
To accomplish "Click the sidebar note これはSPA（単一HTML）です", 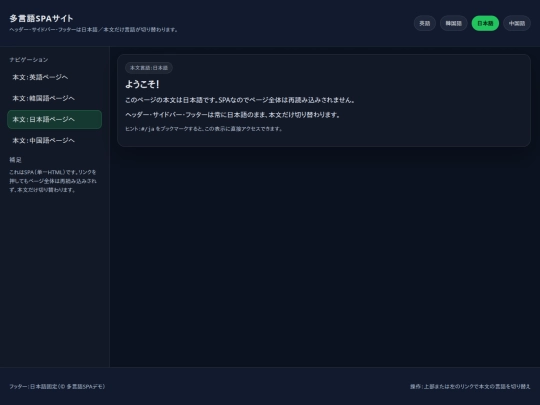I will [53, 181].
